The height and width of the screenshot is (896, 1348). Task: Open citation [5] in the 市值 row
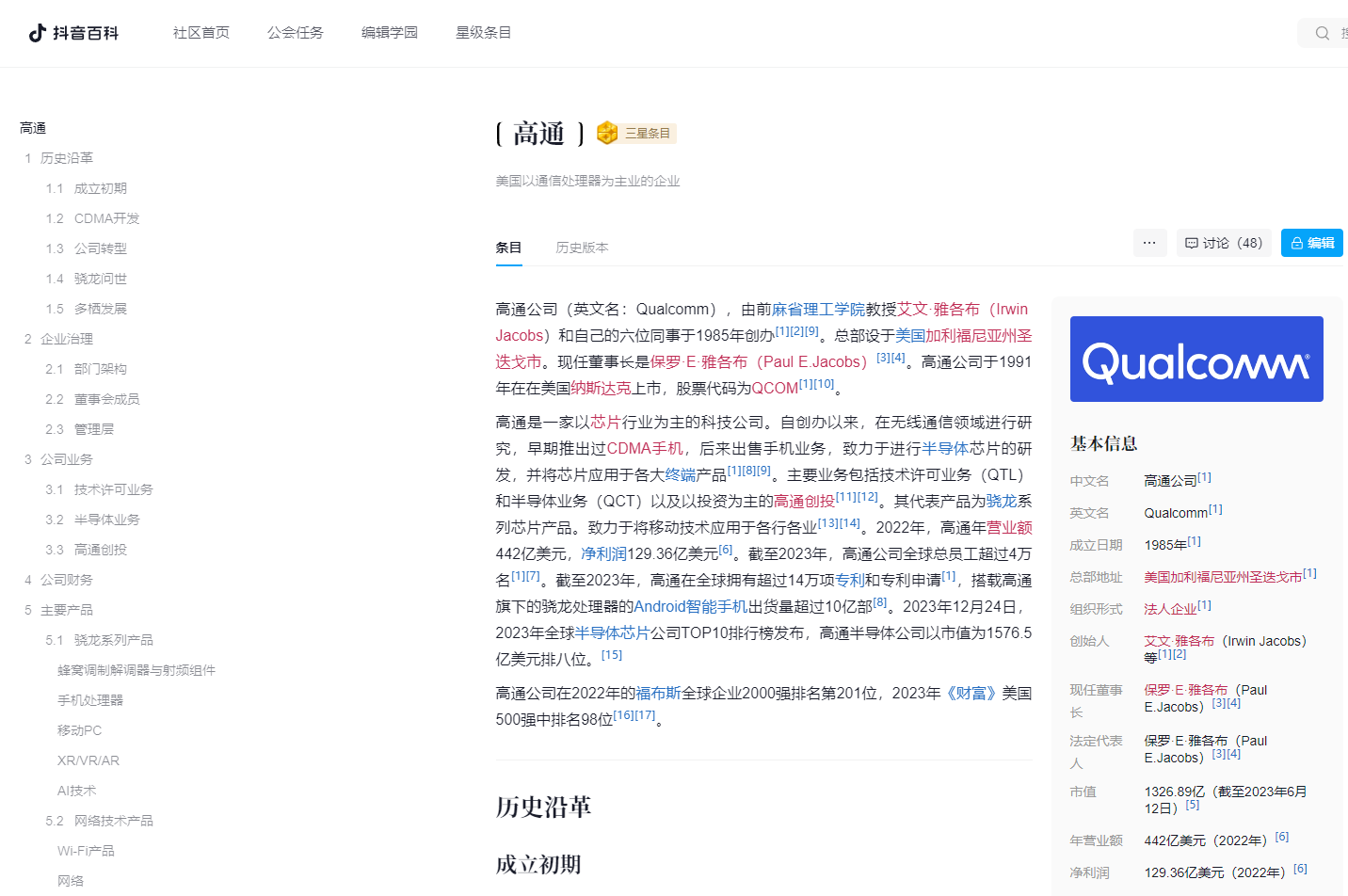point(1193,805)
